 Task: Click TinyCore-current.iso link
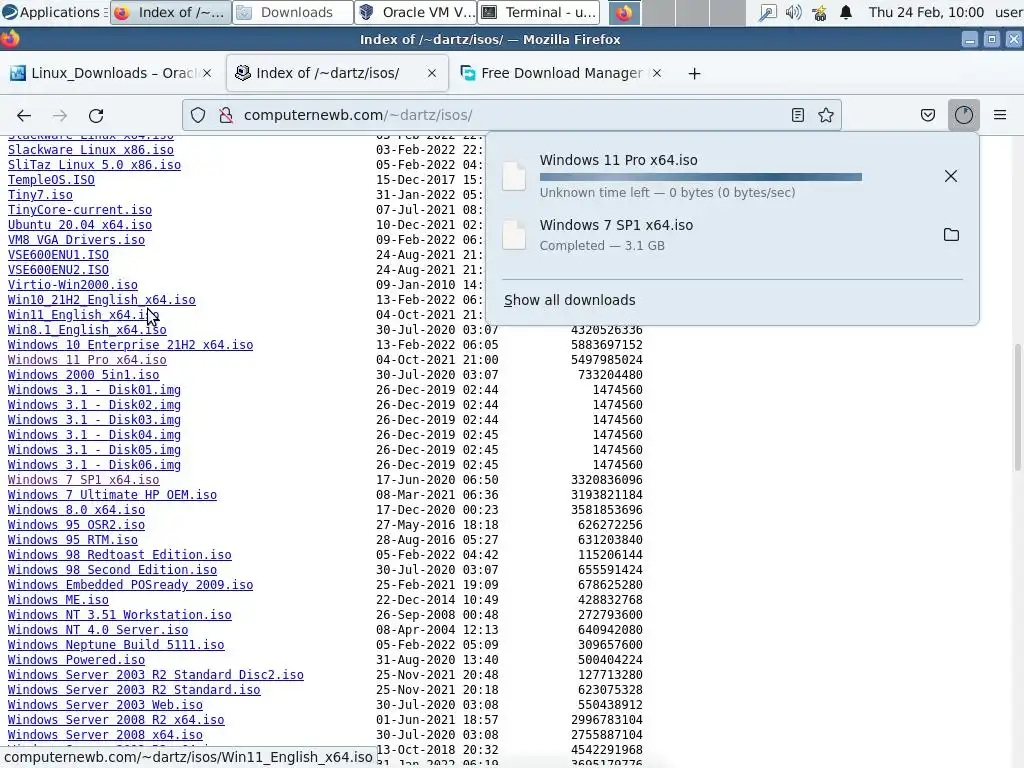[80, 210]
